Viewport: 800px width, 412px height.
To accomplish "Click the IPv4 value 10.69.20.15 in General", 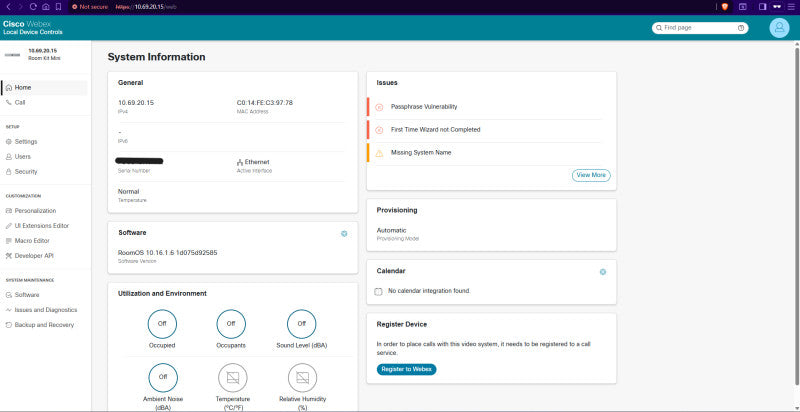I will pyautogui.click(x=136, y=102).
